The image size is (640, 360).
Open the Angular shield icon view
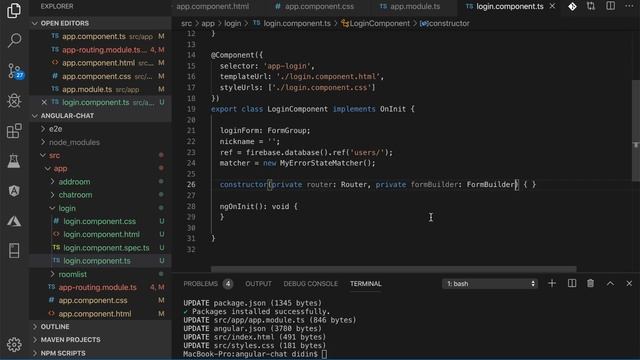(14, 191)
